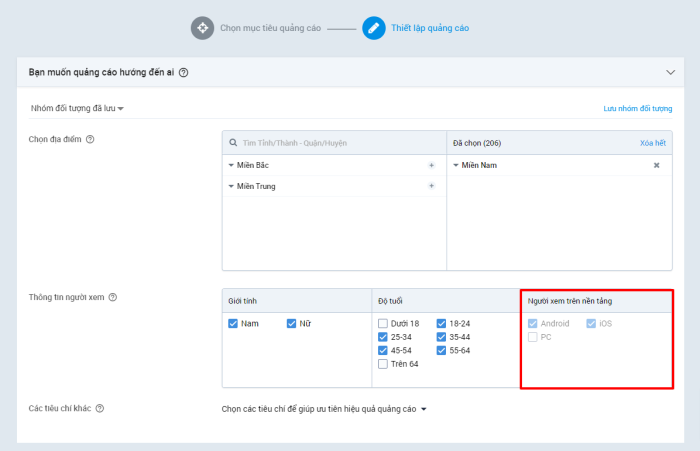Expand the Miền Bắc region row
The width and height of the screenshot is (700, 451).
(231, 165)
